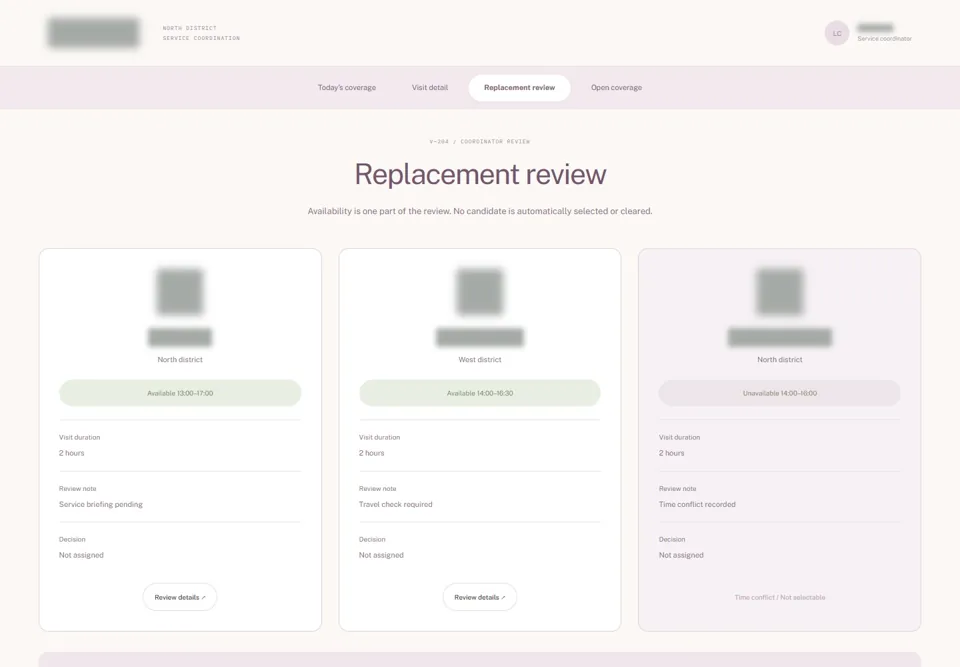This screenshot has height=667, width=960.
Task: Click the candidate photo on the Available 13:00–17:00 card
Action: [180, 292]
